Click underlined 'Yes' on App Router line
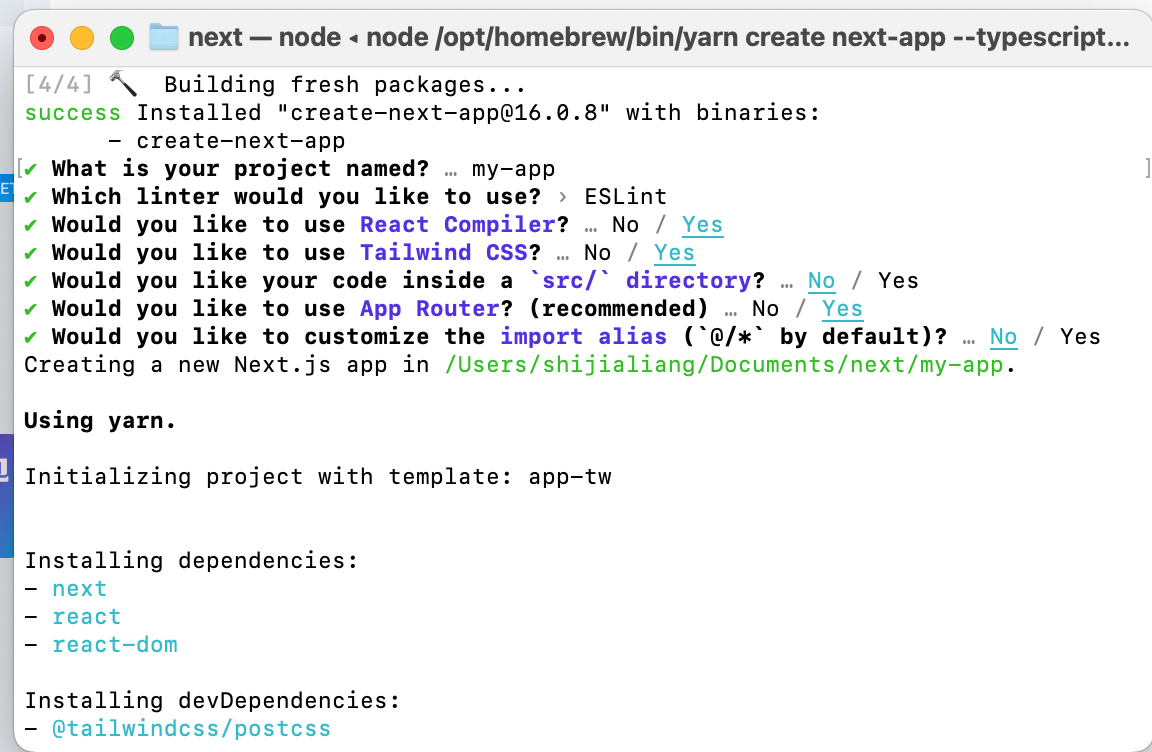 [842, 308]
